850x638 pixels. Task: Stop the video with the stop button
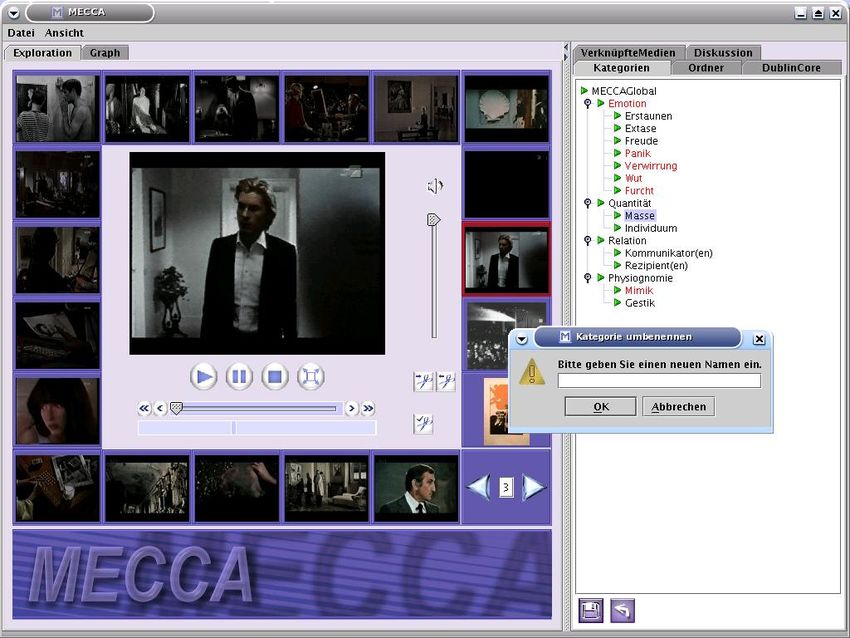[x=275, y=376]
